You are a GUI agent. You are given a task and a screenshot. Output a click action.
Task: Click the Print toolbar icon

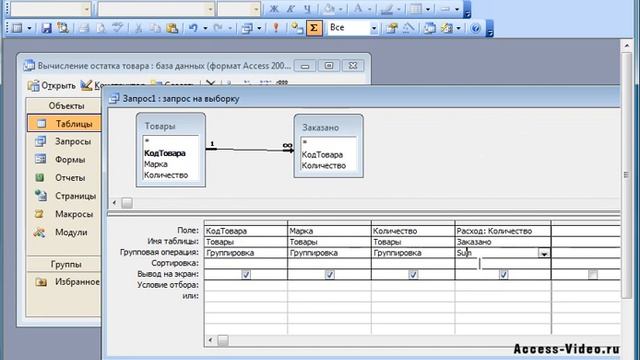click(84, 28)
